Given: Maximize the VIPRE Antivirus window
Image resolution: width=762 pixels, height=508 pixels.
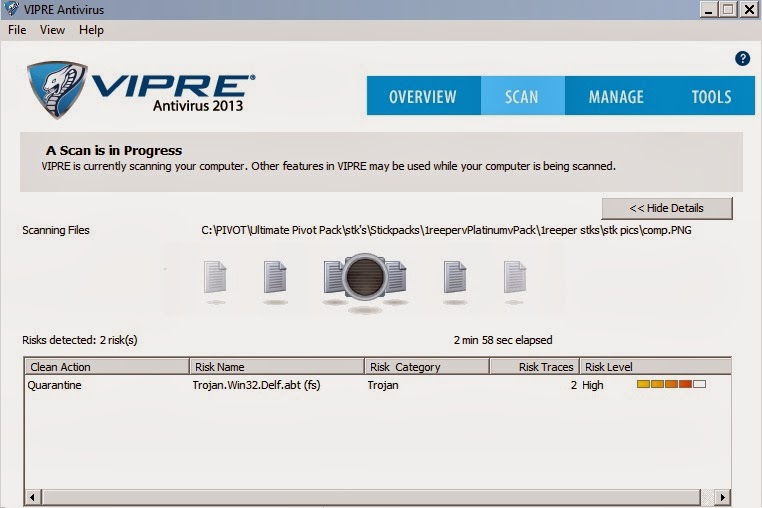Looking at the screenshot, I should (728, 9).
